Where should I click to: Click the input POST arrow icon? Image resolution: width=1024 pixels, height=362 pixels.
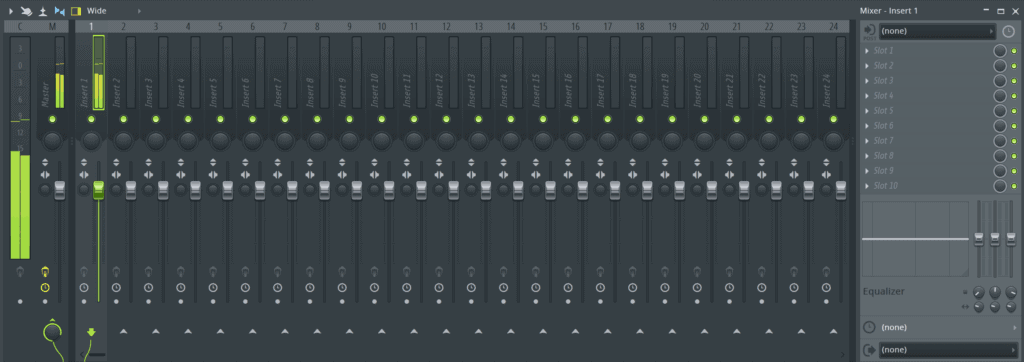(x=869, y=31)
